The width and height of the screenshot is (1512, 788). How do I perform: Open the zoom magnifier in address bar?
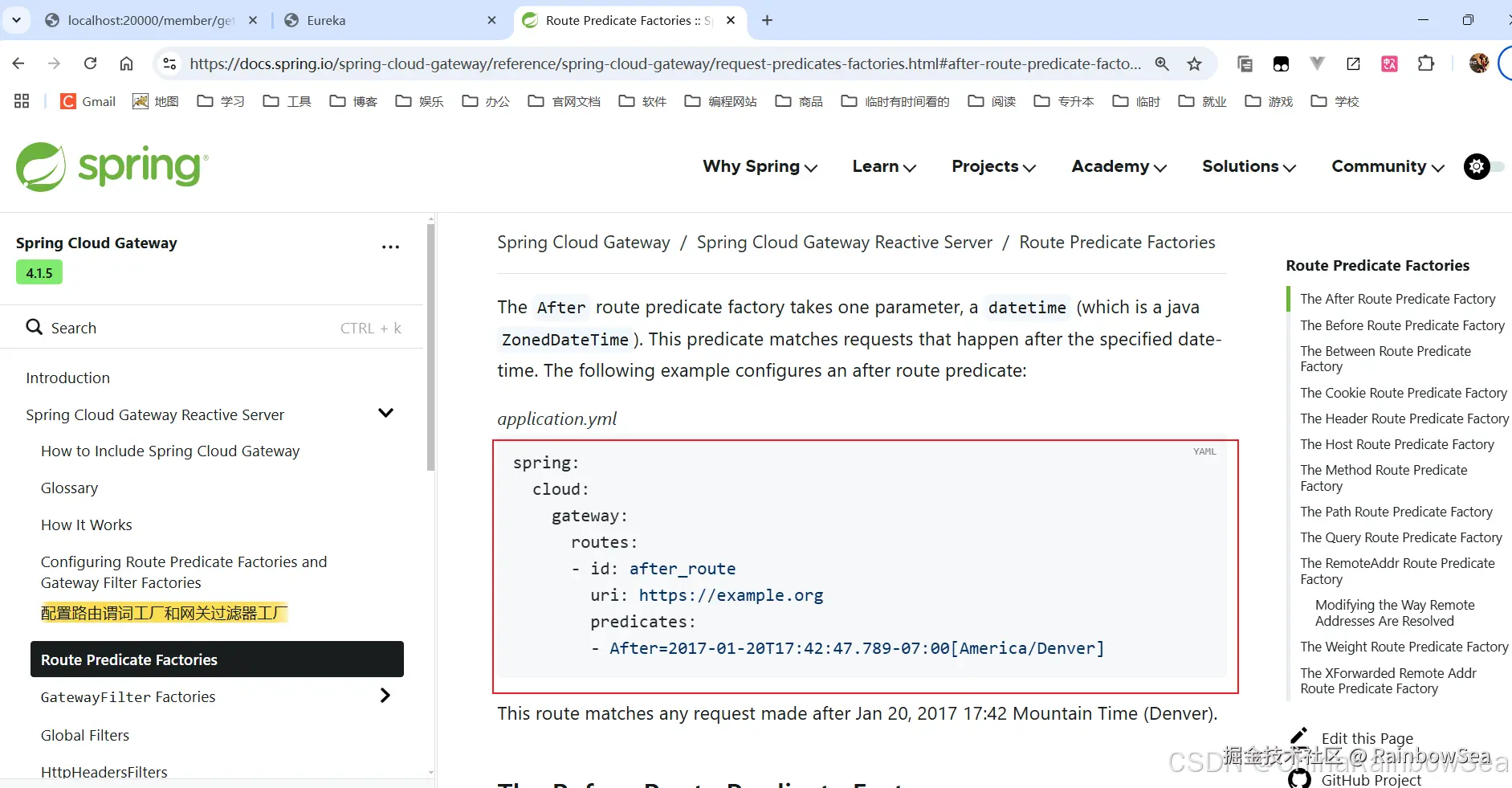point(1162,63)
